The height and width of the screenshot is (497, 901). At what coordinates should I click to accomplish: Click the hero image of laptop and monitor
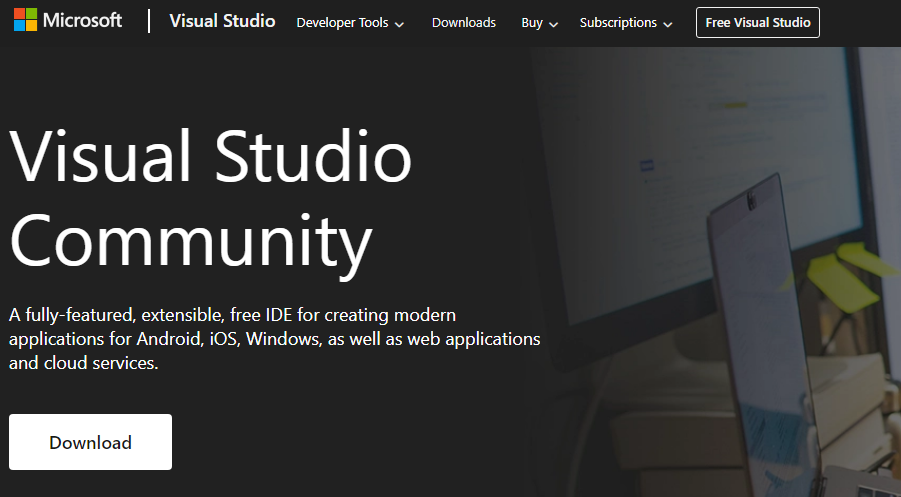click(715, 272)
